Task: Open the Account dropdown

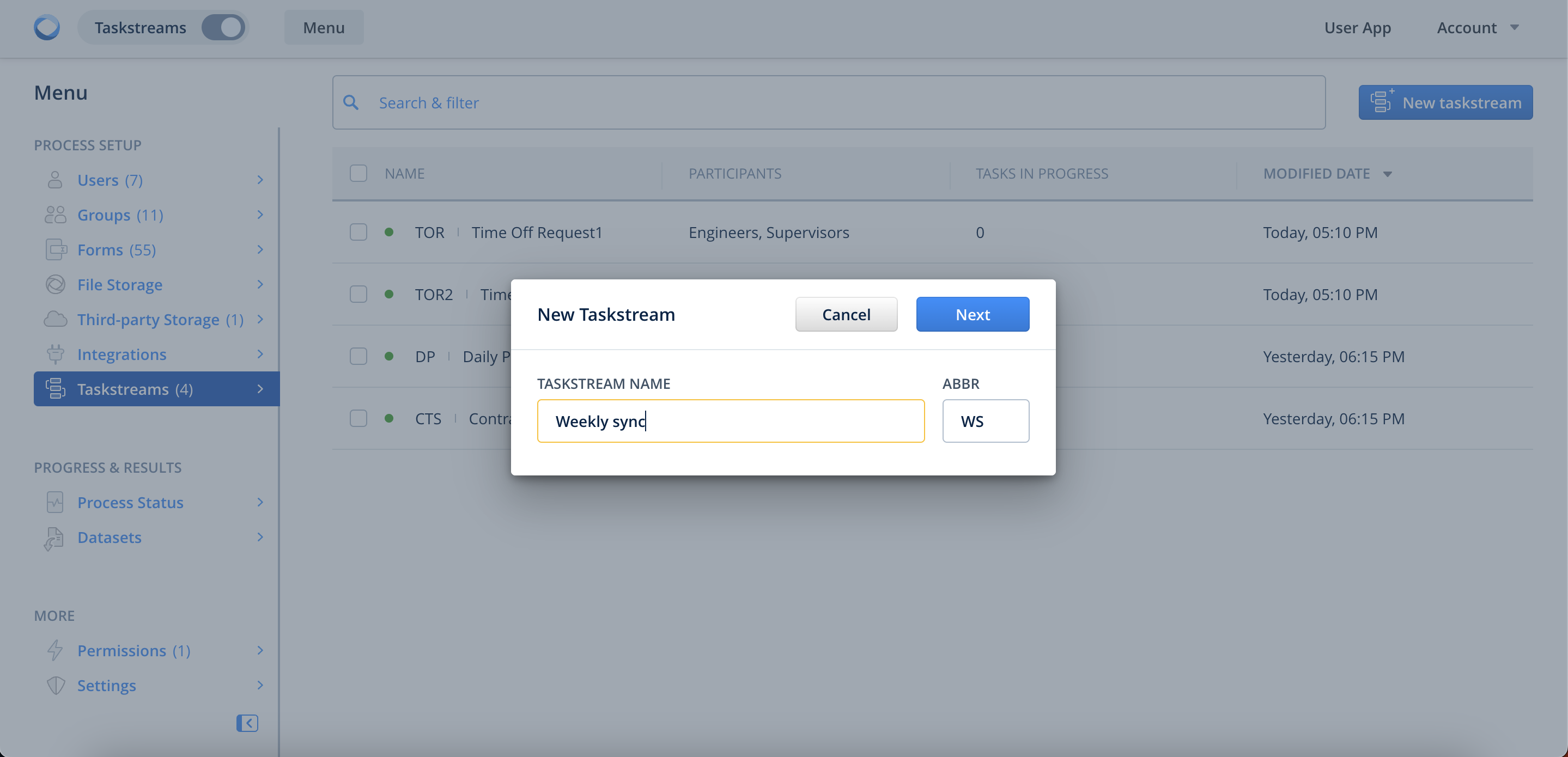Action: coord(1478,27)
